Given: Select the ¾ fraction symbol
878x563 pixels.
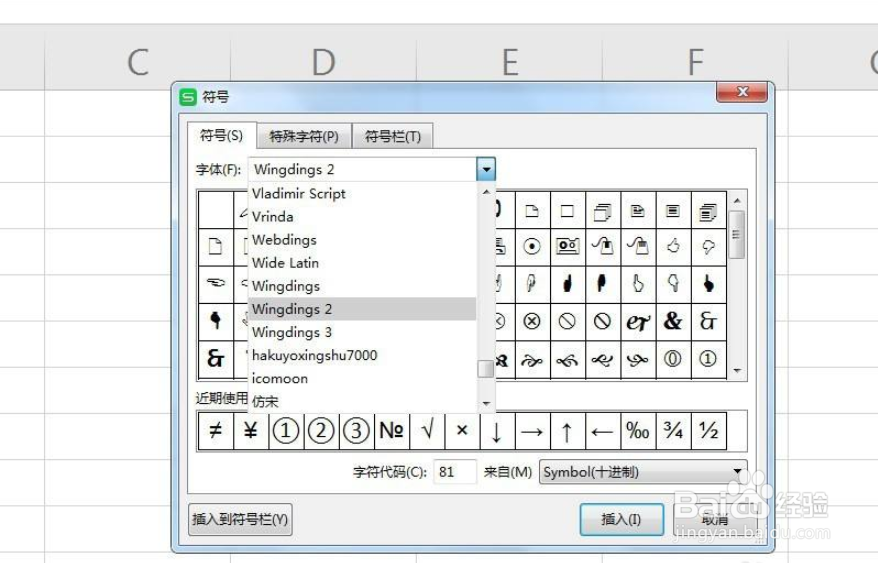Looking at the screenshot, I should click(x=673, y=431).
